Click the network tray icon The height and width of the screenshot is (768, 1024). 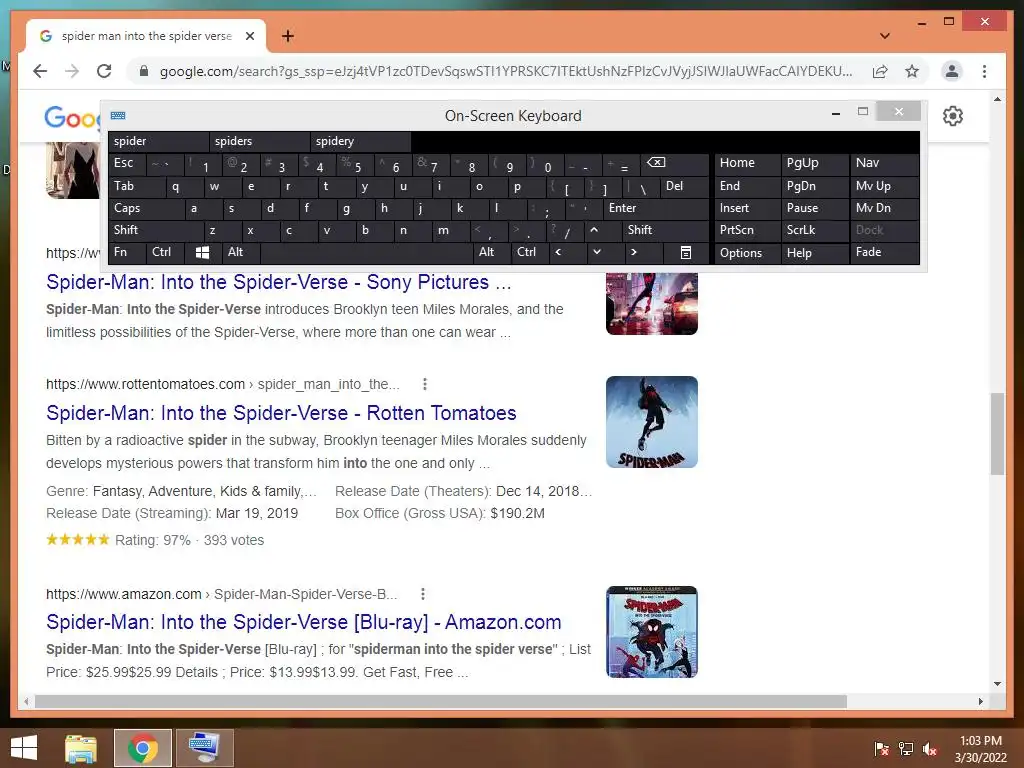click(906, 748)
